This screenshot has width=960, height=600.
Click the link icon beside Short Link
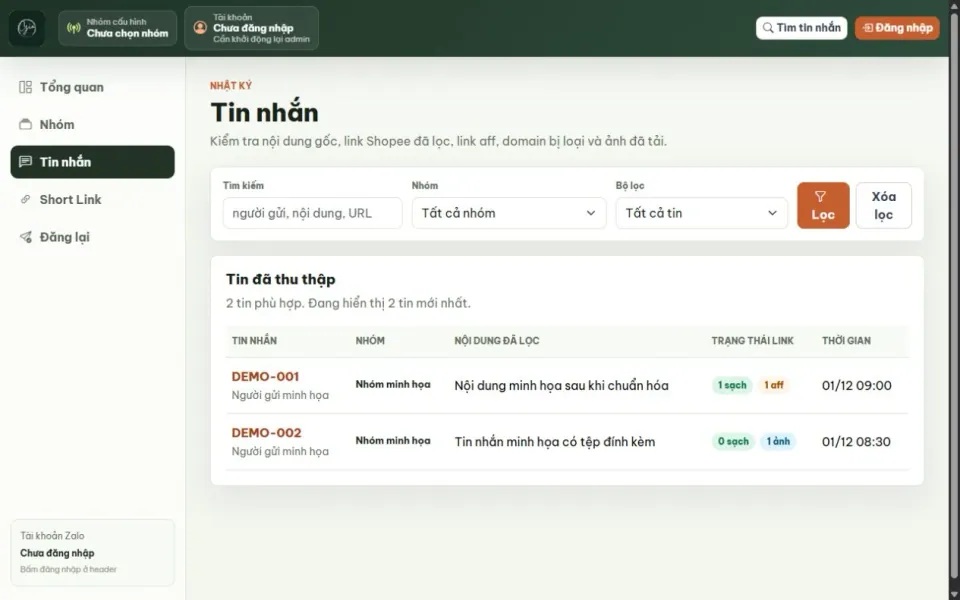click(x=25, y=199)
